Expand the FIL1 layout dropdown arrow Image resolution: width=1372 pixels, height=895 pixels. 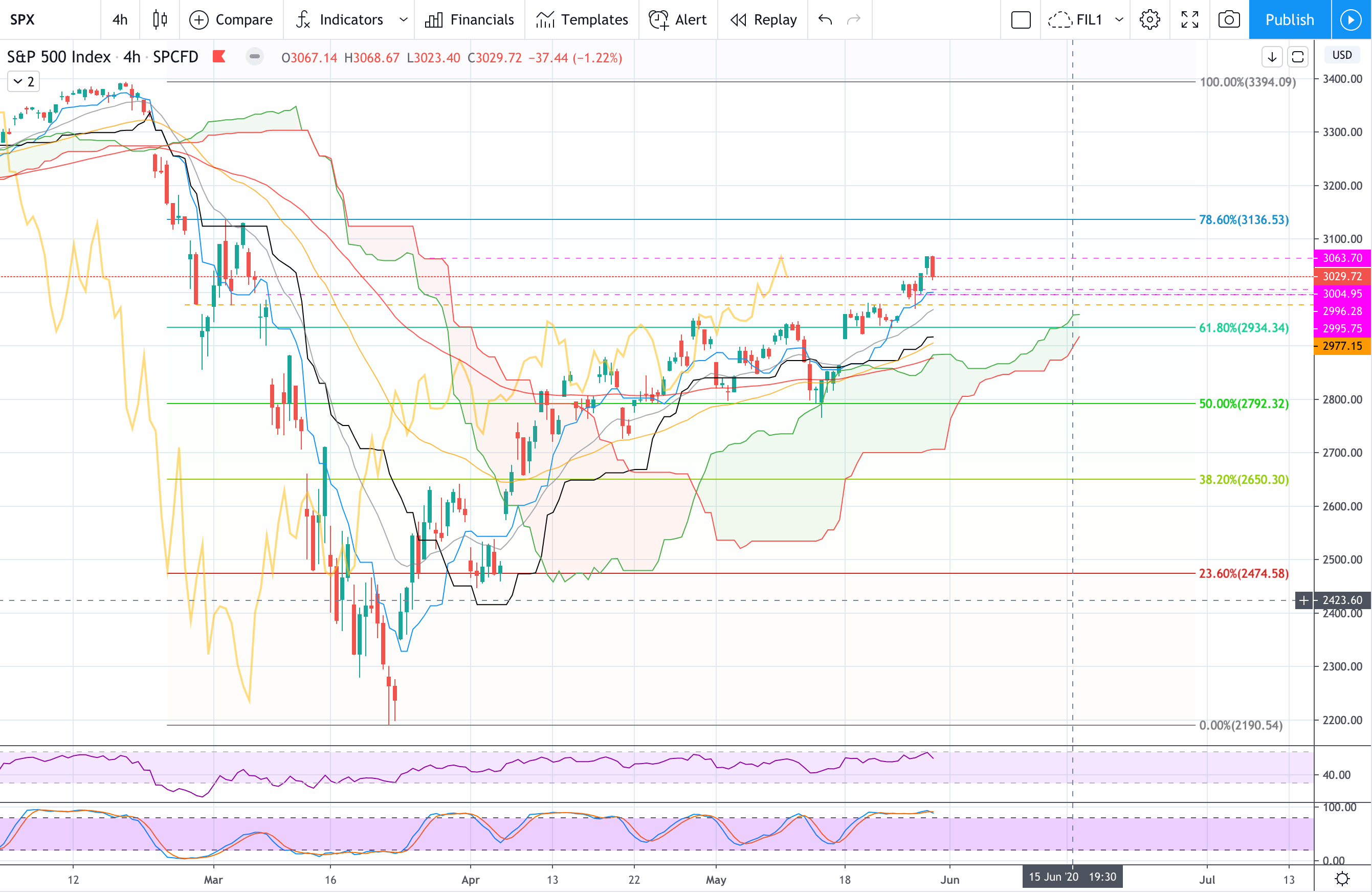[1119, 19]
